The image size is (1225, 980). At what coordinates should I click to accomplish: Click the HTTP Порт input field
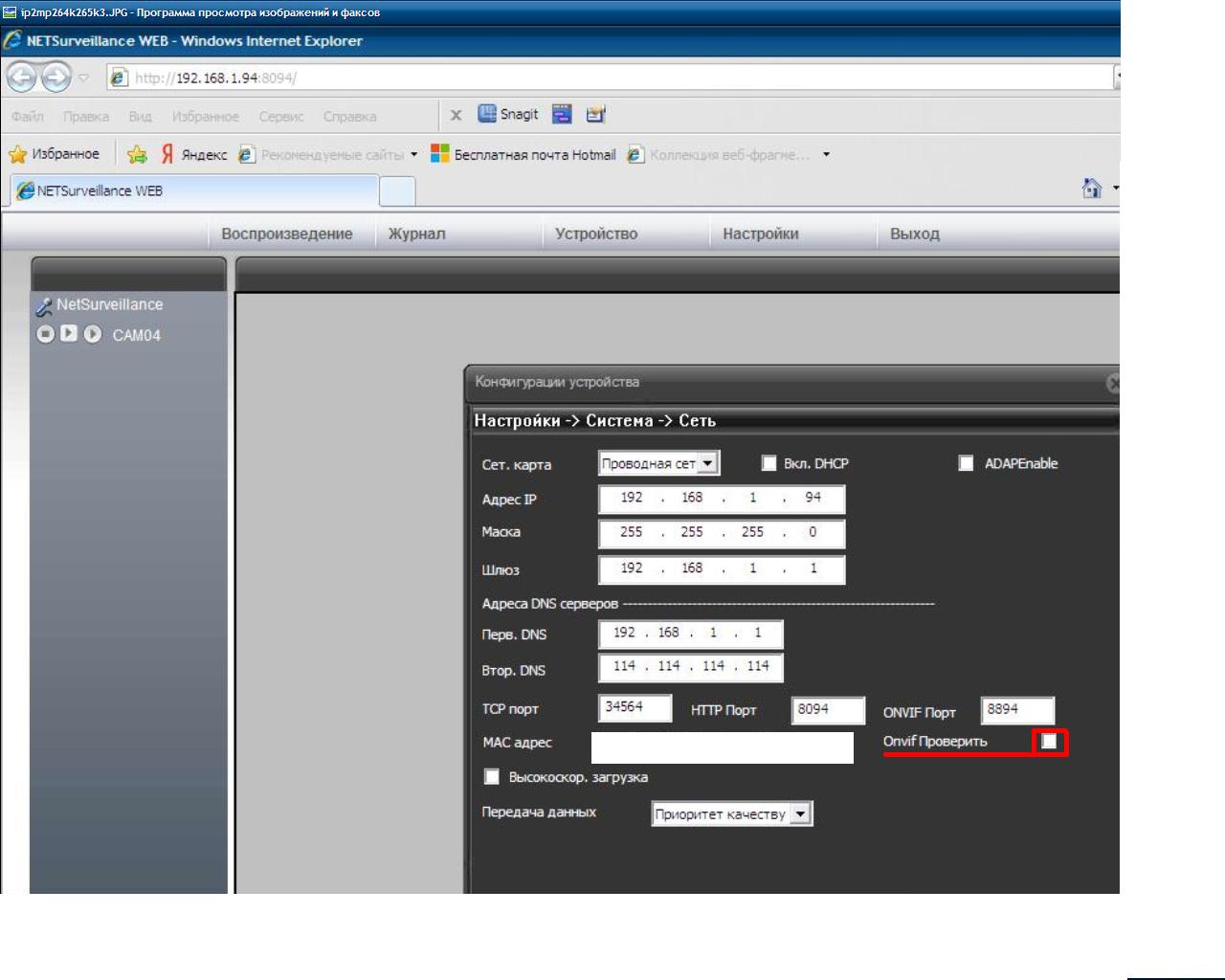[x=828, y=710]
